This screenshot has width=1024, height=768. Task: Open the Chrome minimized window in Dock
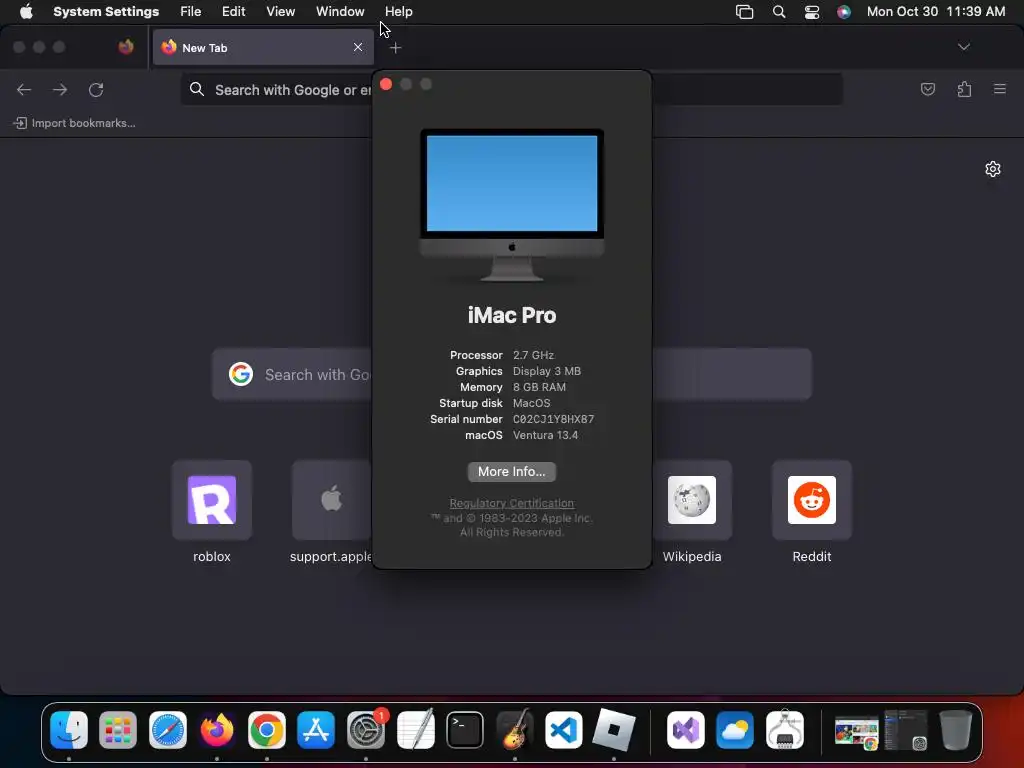857,732
